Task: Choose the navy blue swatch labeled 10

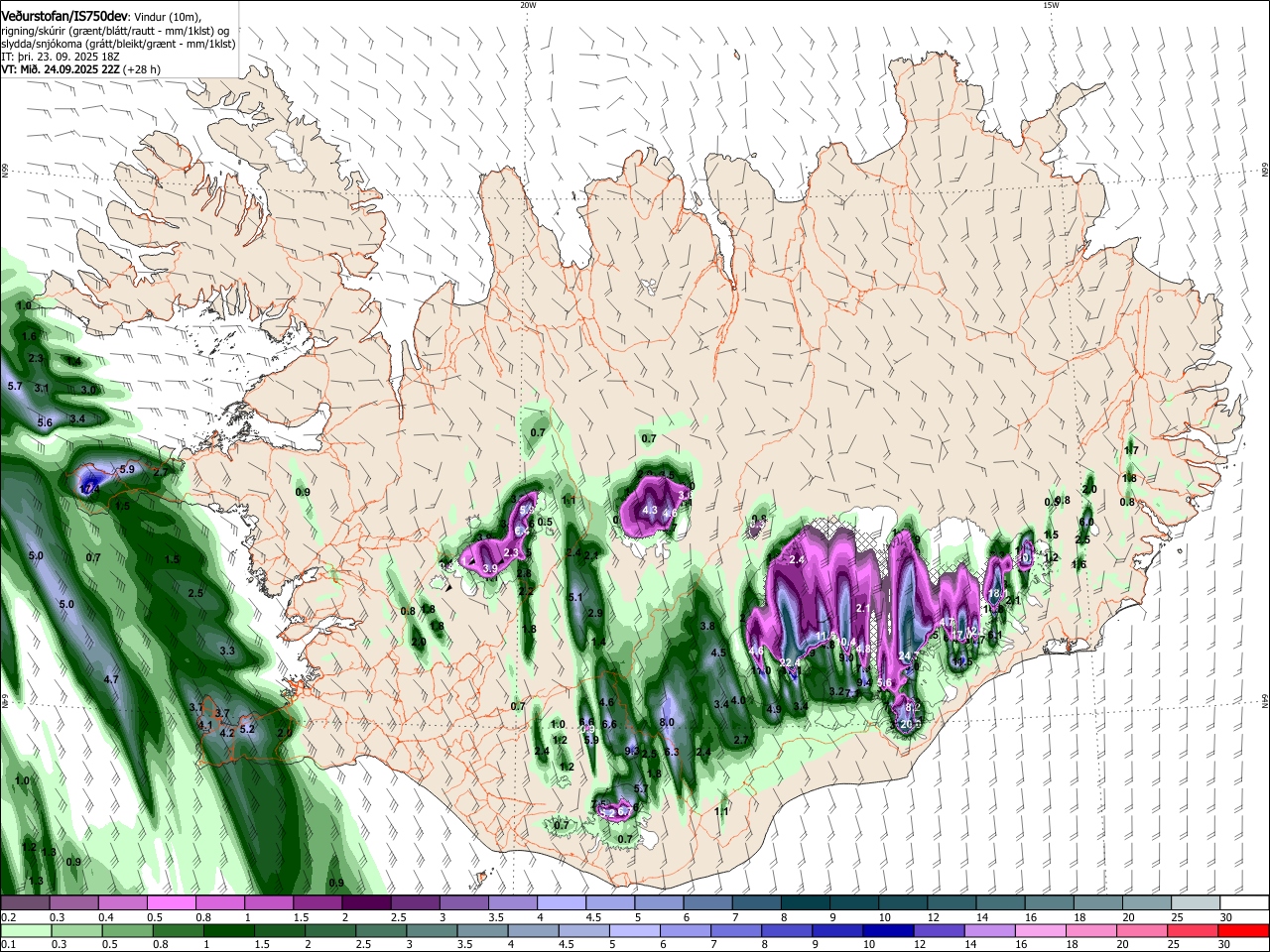Action: tap(887, 930)
